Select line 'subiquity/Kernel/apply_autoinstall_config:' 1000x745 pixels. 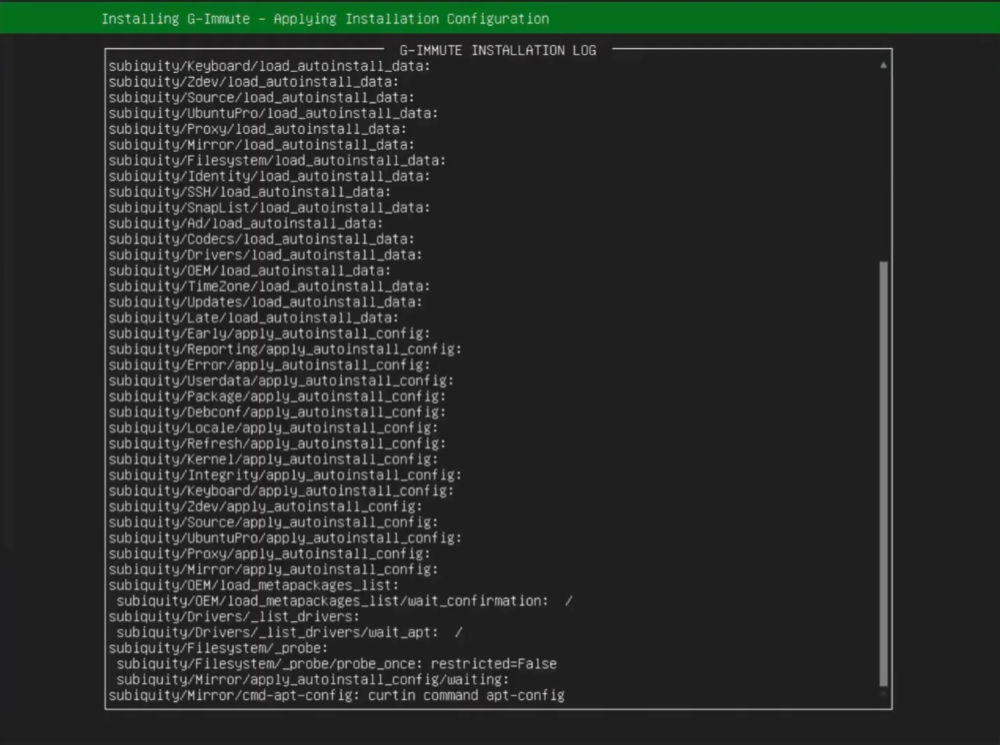pyautogui.click(x=273, y=460)
